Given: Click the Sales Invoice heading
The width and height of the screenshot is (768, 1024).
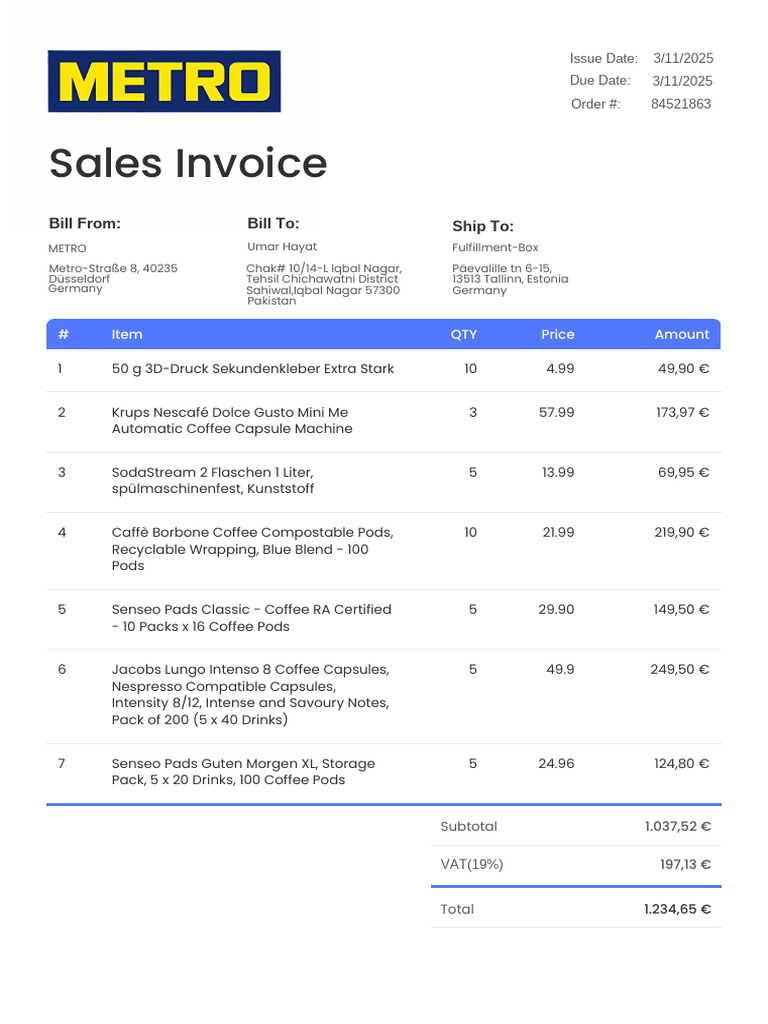Looking at the screenshot, I should click(188, 163).
